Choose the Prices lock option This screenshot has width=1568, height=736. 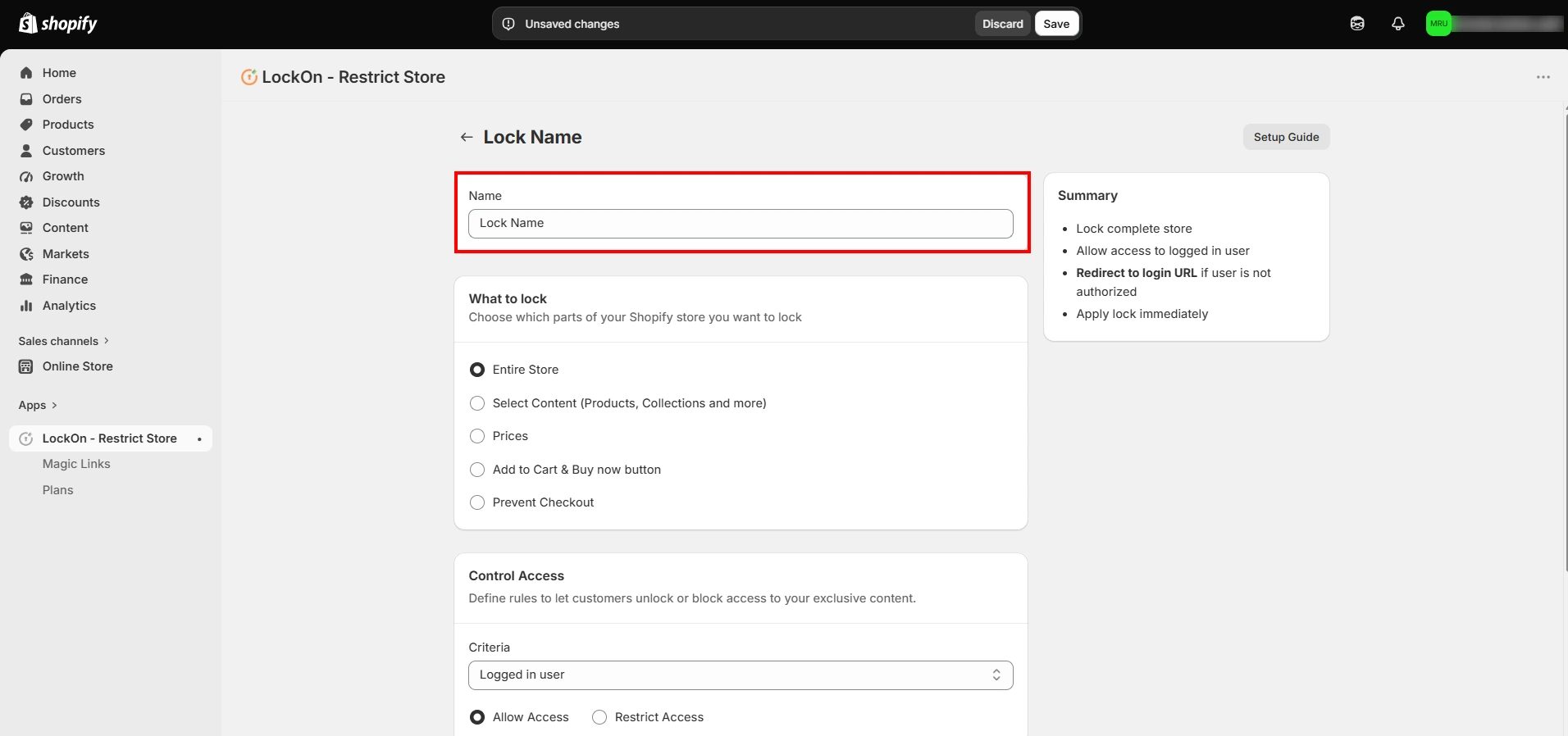tap(477, 436)
